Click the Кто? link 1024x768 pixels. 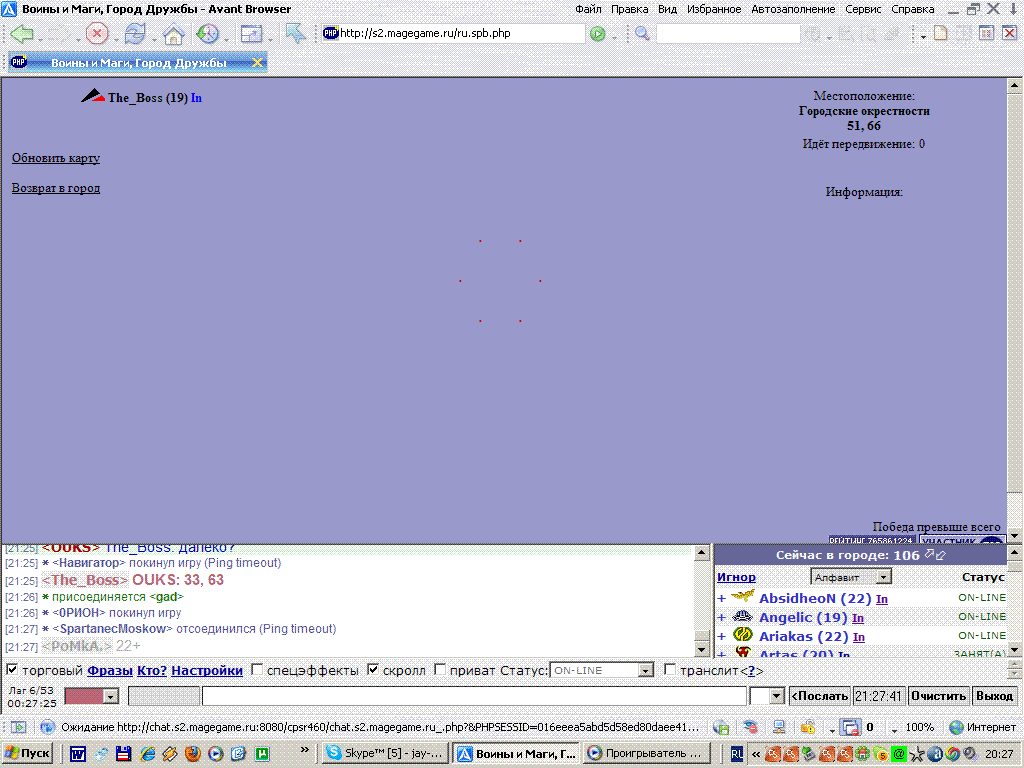[152, 671]
